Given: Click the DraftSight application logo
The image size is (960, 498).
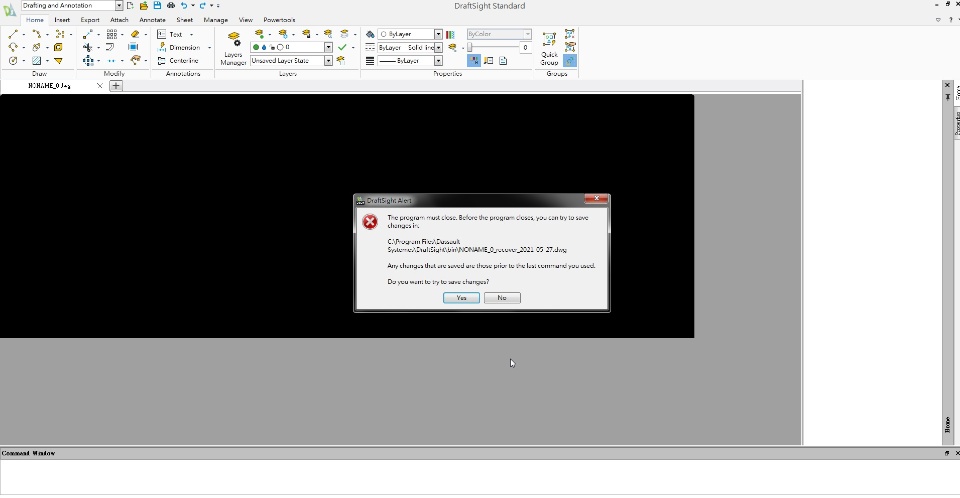Looking at the screenshot, I should pyautogui.click(x=9, y=10).
